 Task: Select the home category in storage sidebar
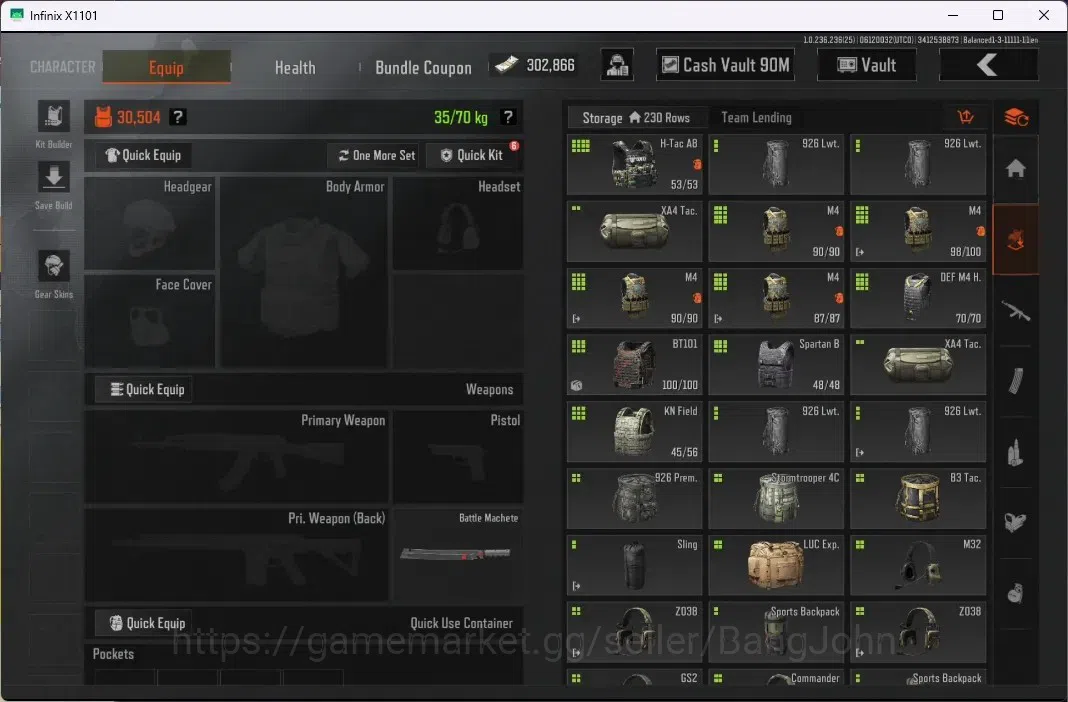click(1016, 169)
